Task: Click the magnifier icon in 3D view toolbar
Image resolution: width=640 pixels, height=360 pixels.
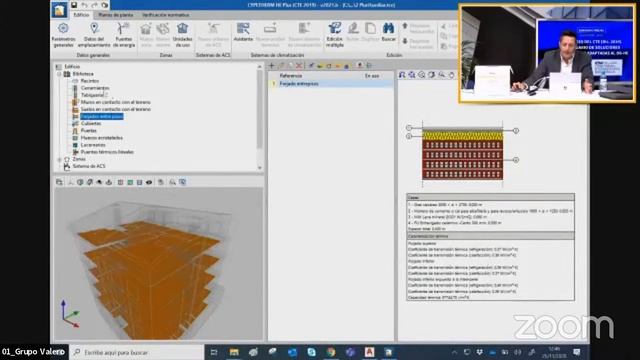Action: pos(172,182)
